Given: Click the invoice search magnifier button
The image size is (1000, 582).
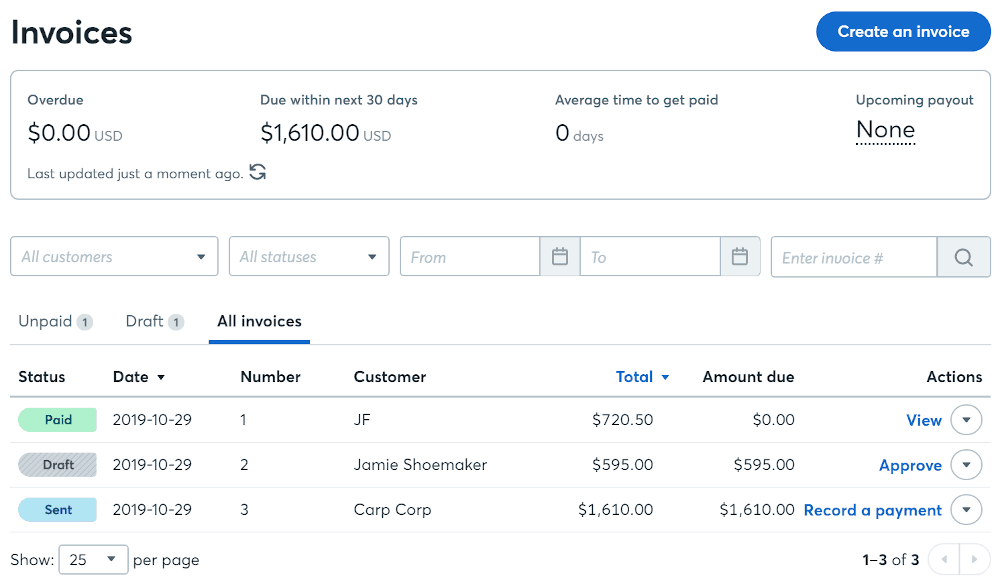Looking at the screenshot, I should (x=964, y=258).
